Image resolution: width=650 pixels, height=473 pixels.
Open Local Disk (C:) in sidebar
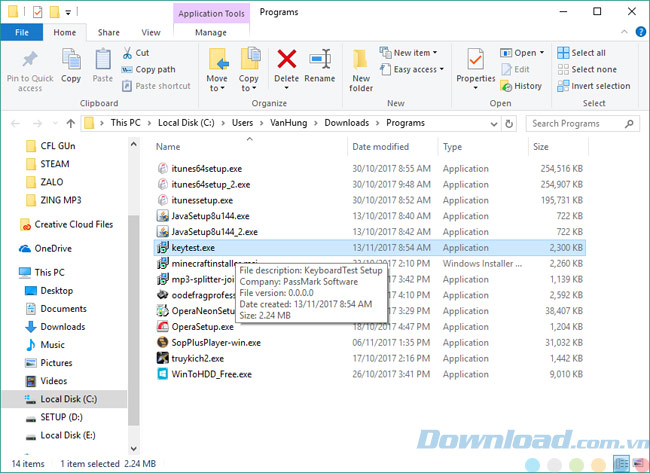coord(64,399)
